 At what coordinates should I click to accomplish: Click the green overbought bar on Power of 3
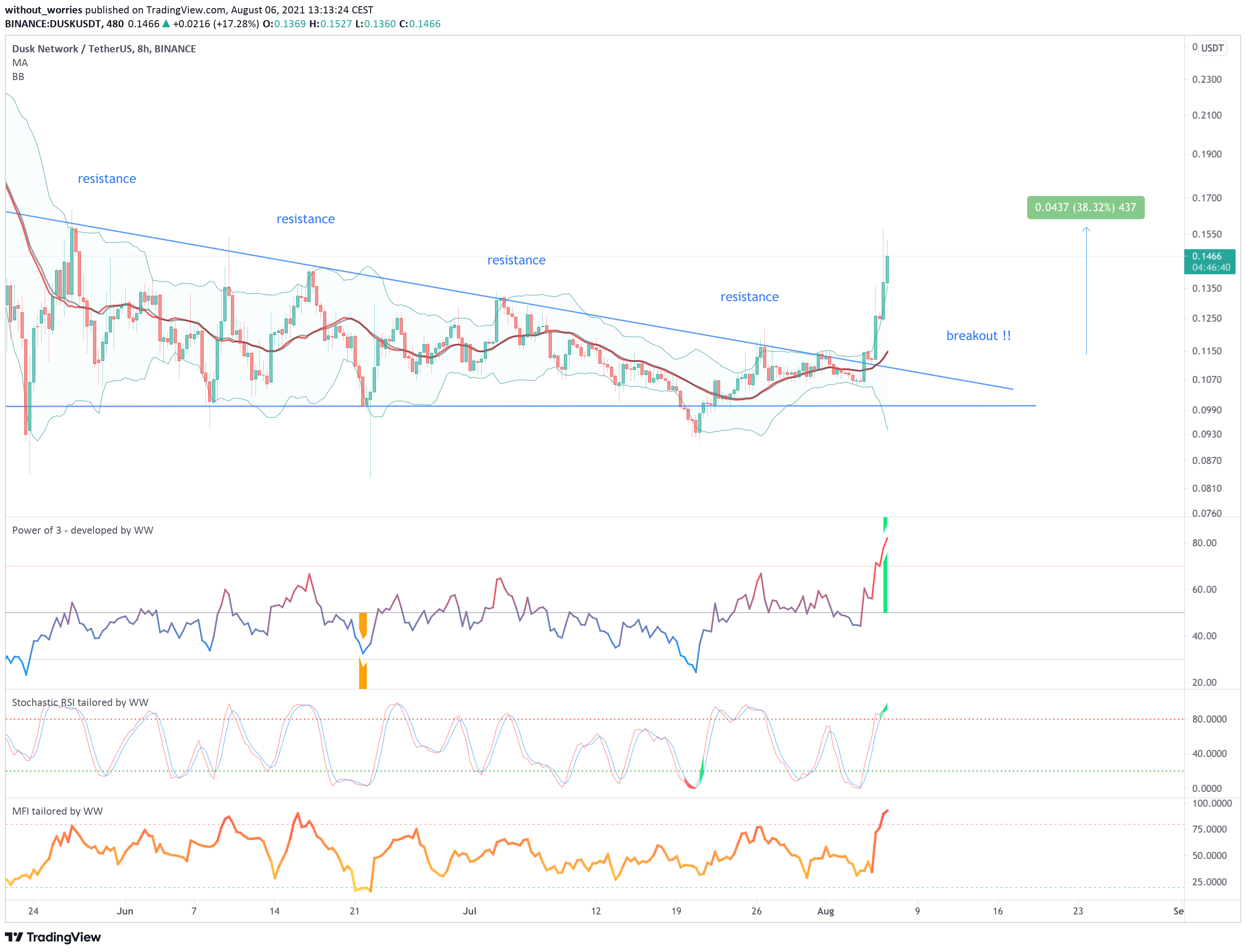click(885, 582)
